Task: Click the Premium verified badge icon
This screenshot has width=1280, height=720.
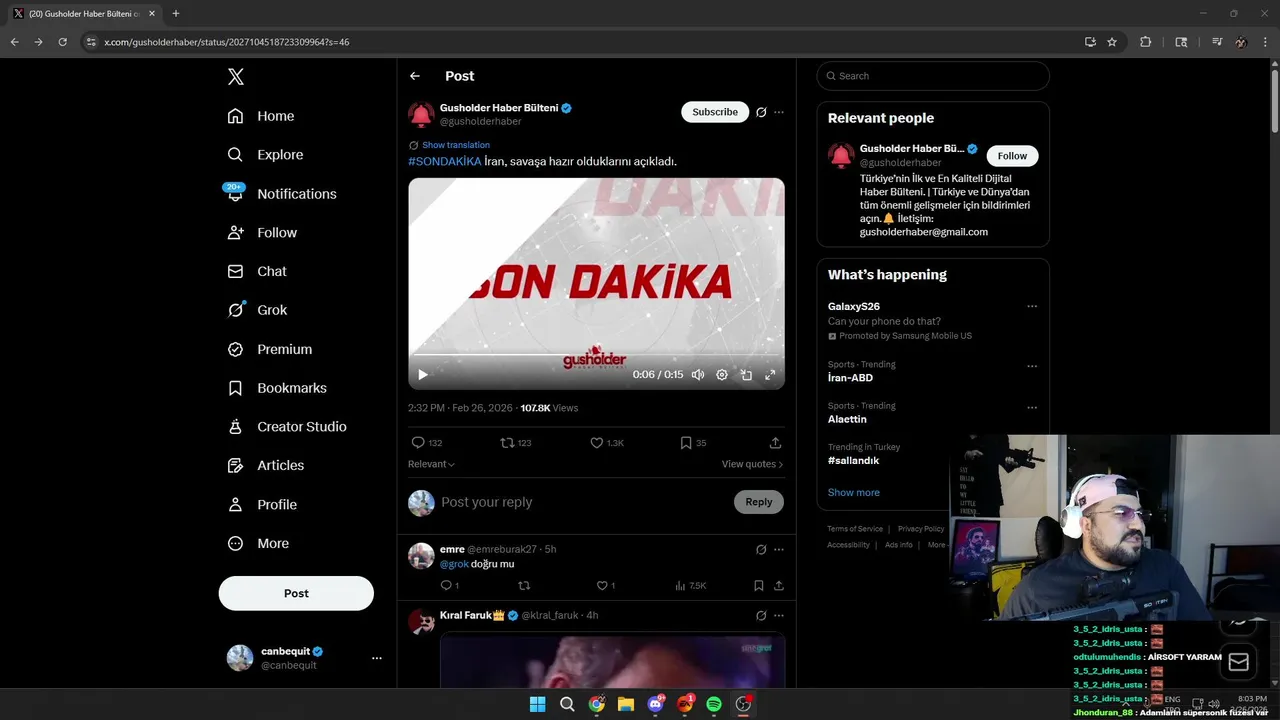Action: click(x=235, y=349)
